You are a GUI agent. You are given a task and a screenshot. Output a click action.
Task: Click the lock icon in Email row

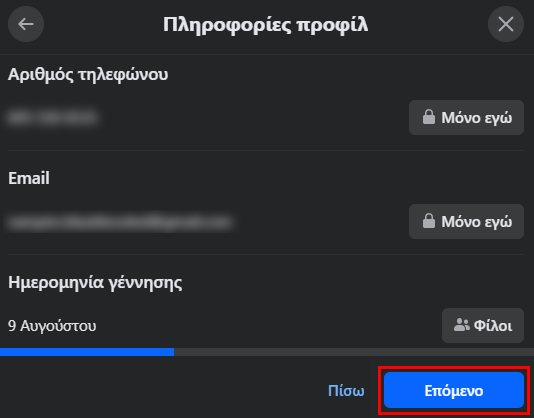point(429,221)
